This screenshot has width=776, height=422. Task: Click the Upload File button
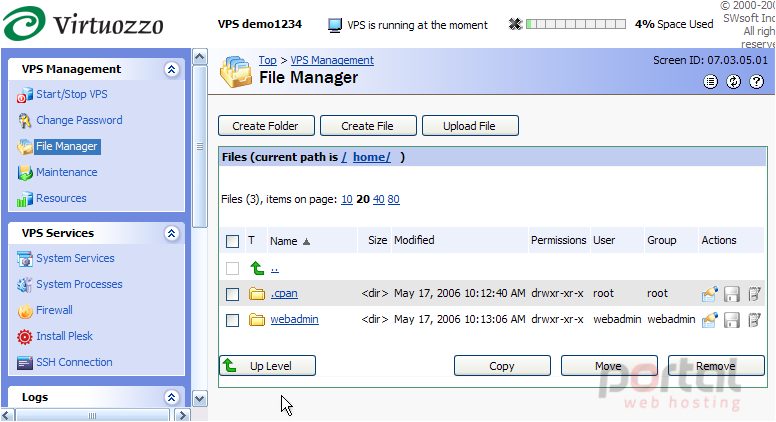470,126
